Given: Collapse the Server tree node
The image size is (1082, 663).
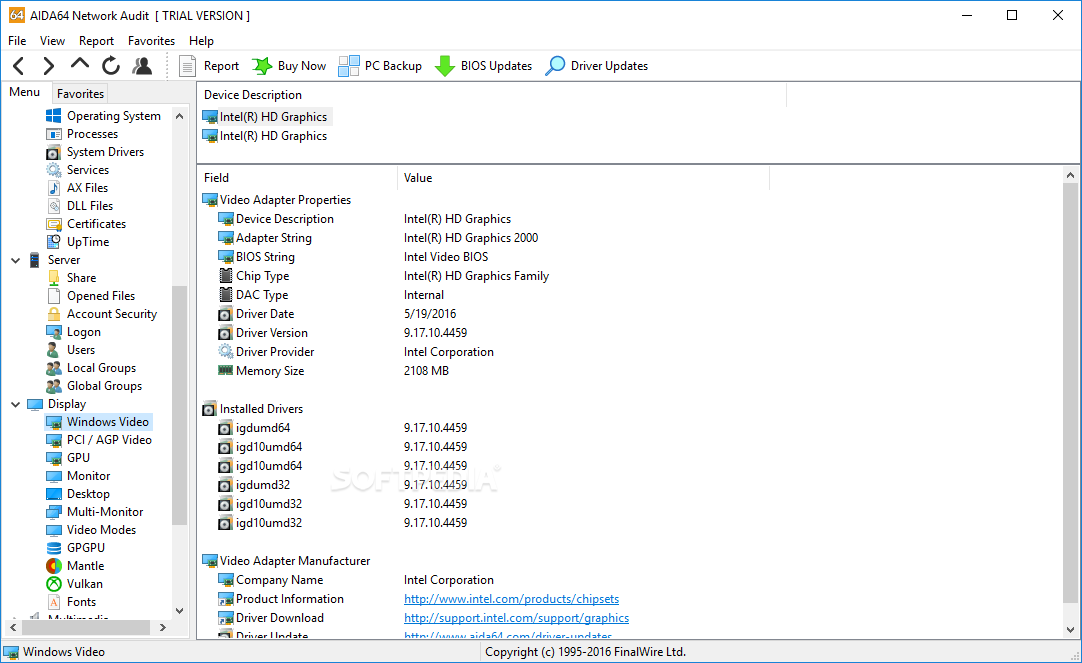Looking at the screenshot, I should (15, 260).
